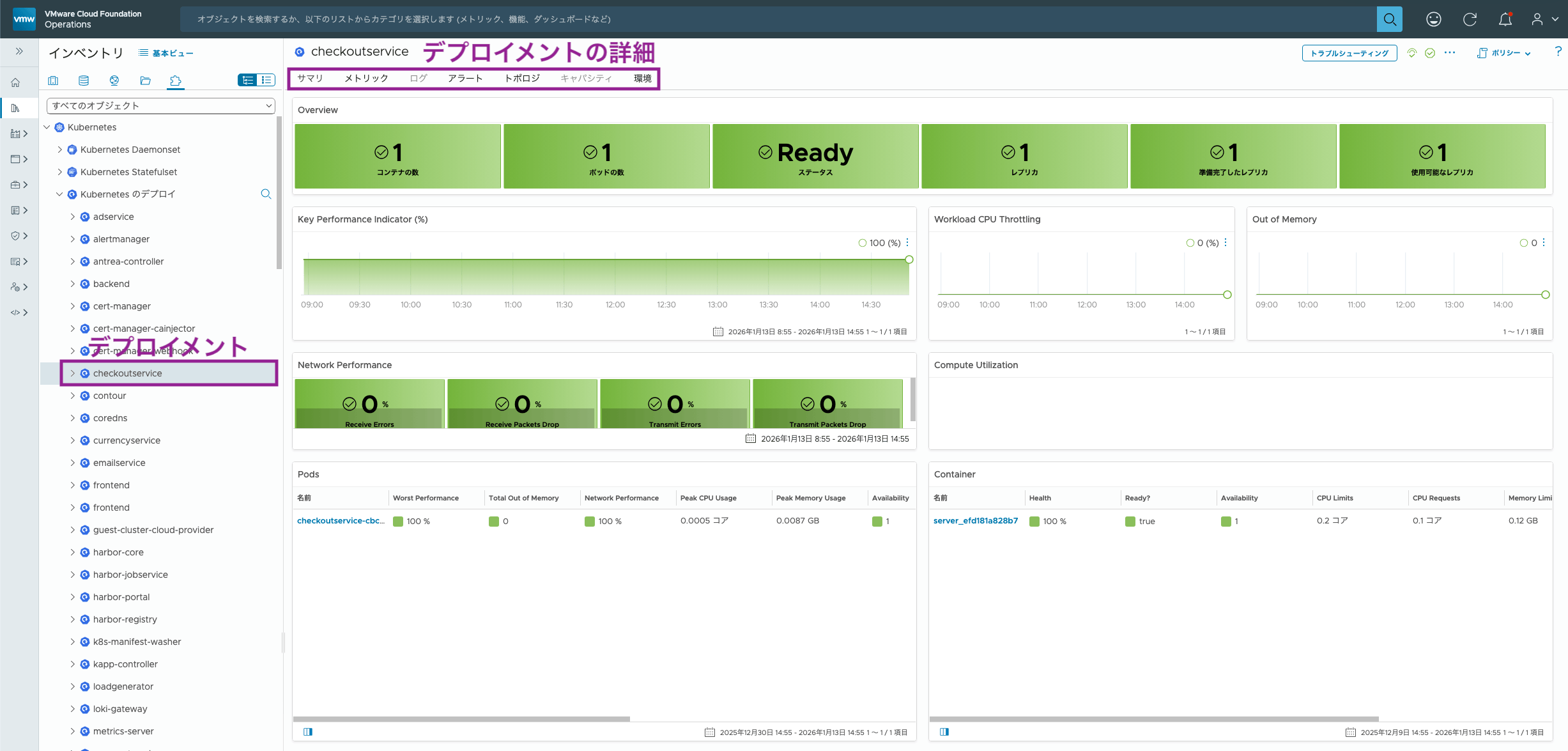Viewport: 1568px width, 751px height.
Task: Open calendar date range for Network Performance
Action: 751,438
